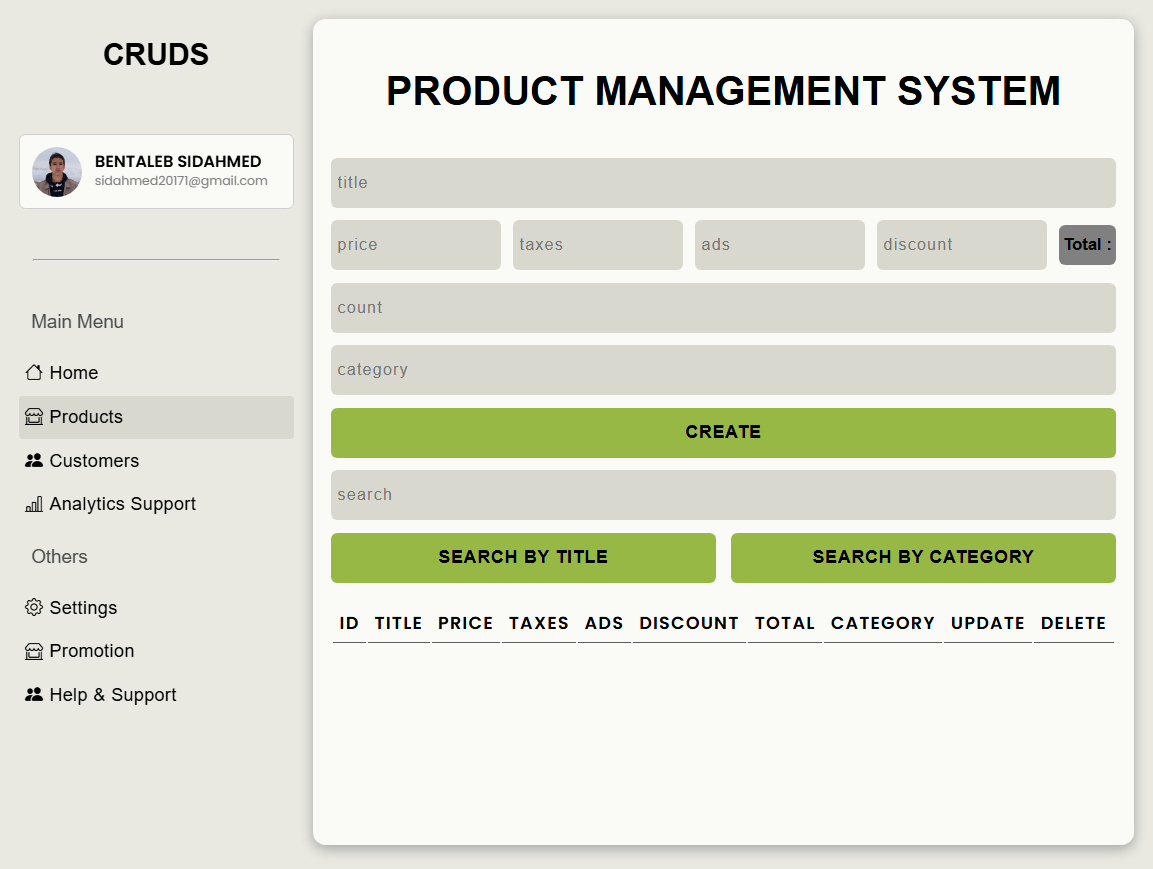The image size is (1153, 869).
Task: Click the CRUDS logo text
Action: click(155, 54)
